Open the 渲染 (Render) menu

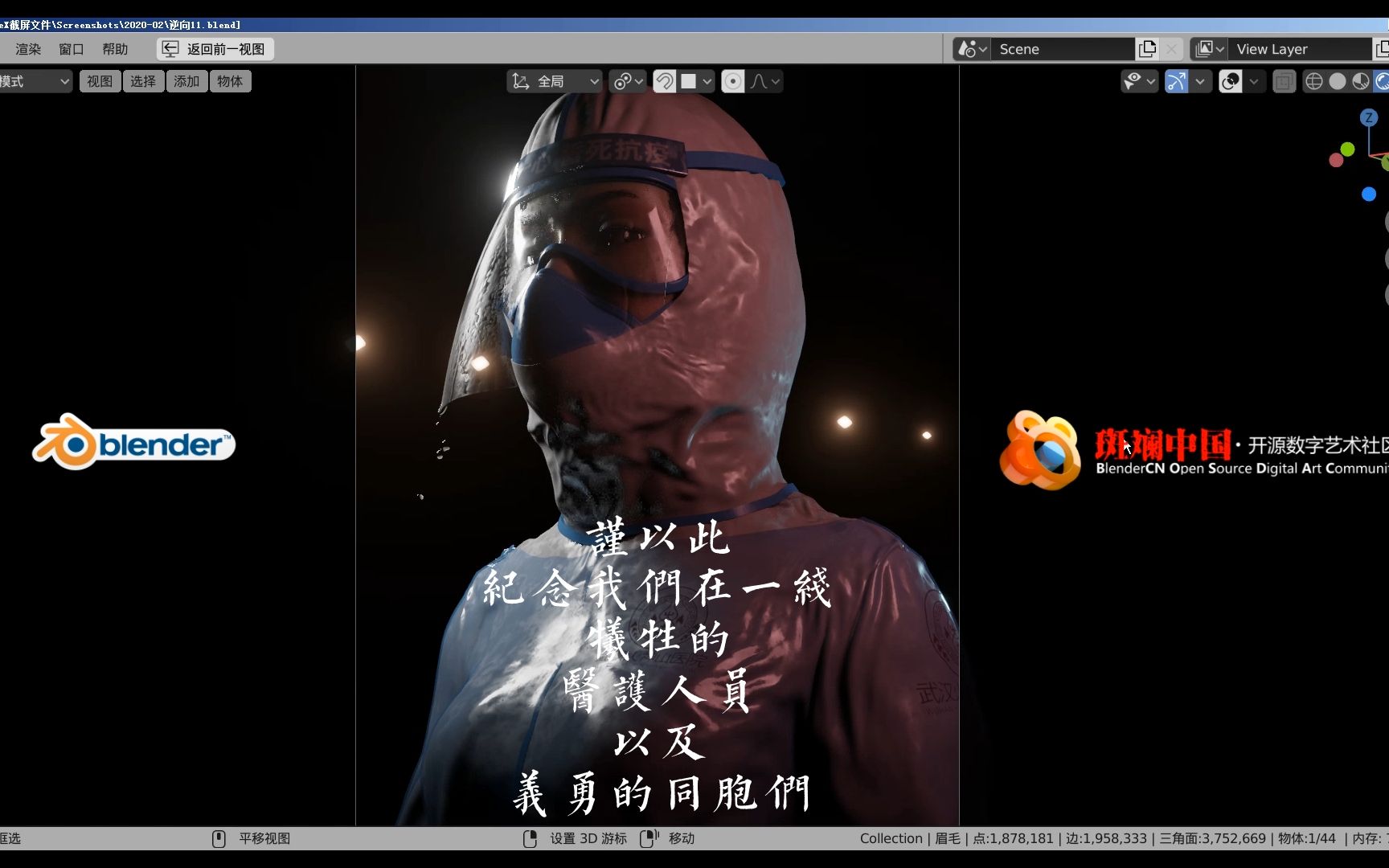click(28, 49)
